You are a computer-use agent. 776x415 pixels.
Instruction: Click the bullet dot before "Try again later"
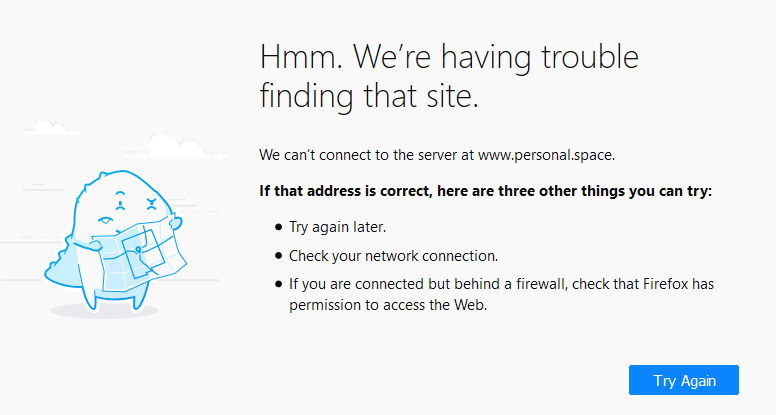coord(279,227)
